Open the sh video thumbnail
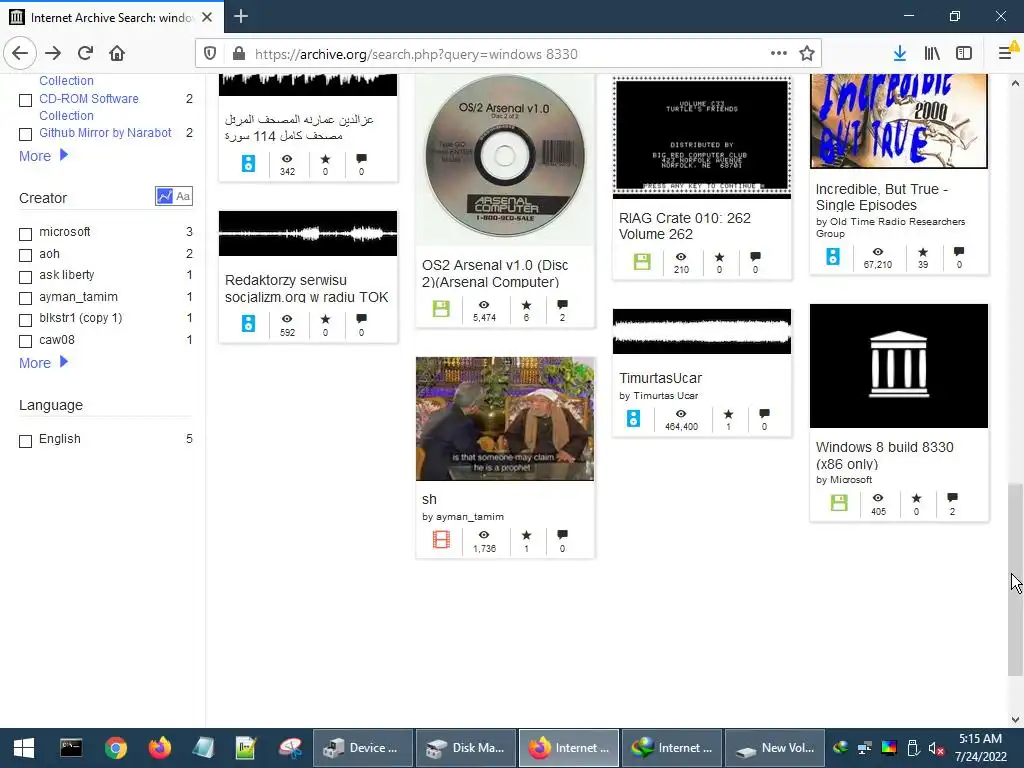The width and height of the screenshot is (1024, 768). [505, 419]
